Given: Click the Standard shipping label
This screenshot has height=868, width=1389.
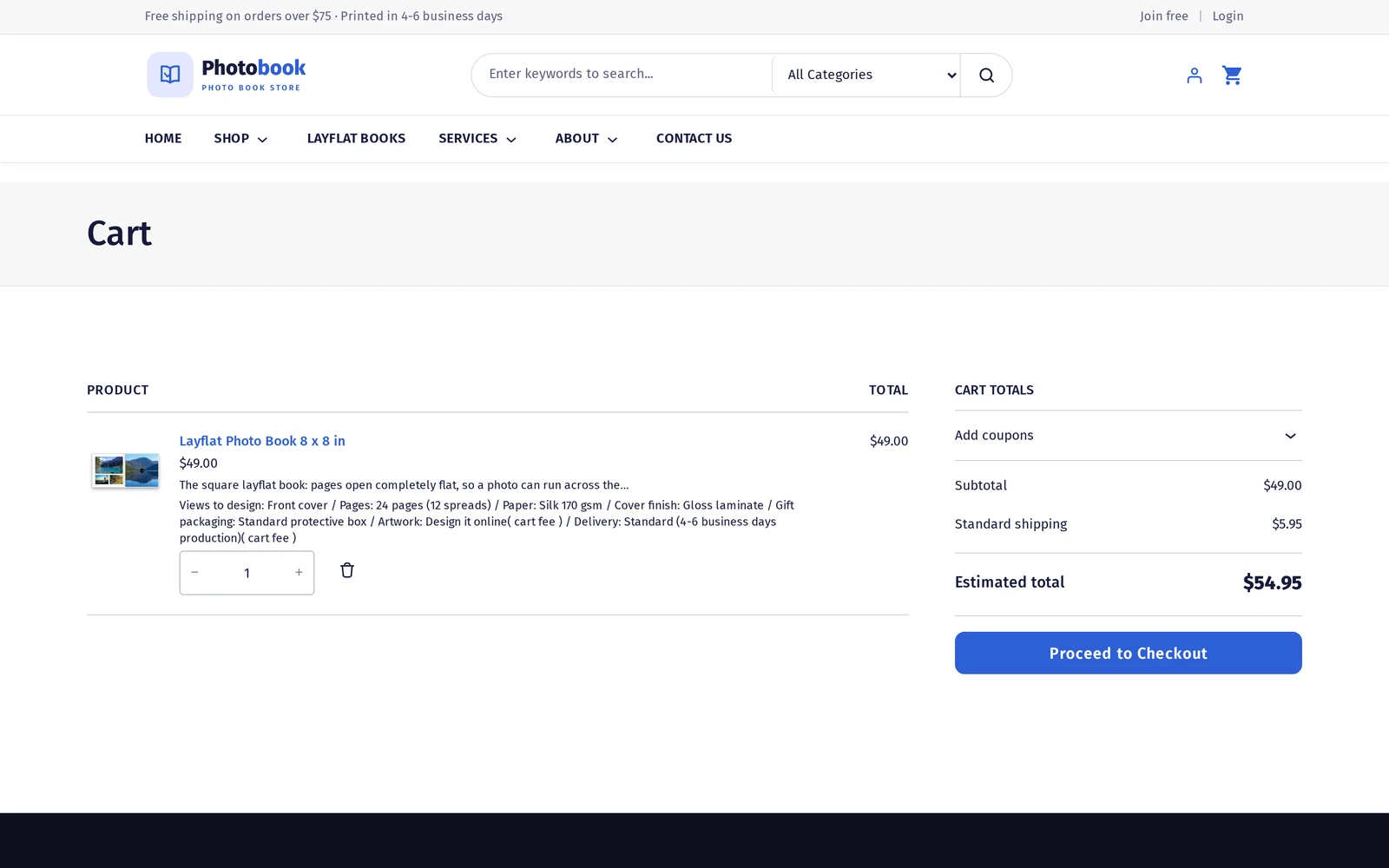Looking at the screenshot, I should click(x=1010, y=524).
